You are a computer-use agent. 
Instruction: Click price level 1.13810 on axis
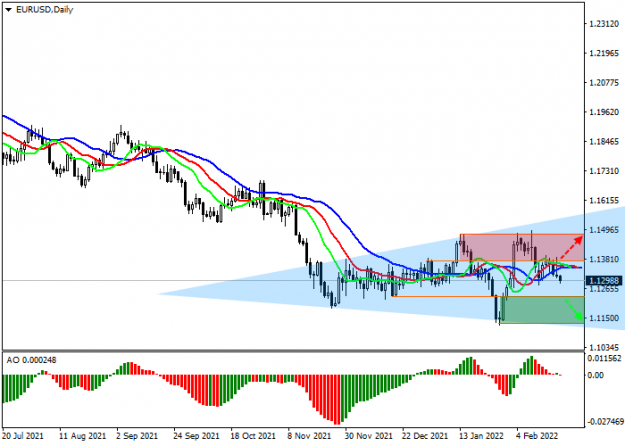(x=604, y=259)
